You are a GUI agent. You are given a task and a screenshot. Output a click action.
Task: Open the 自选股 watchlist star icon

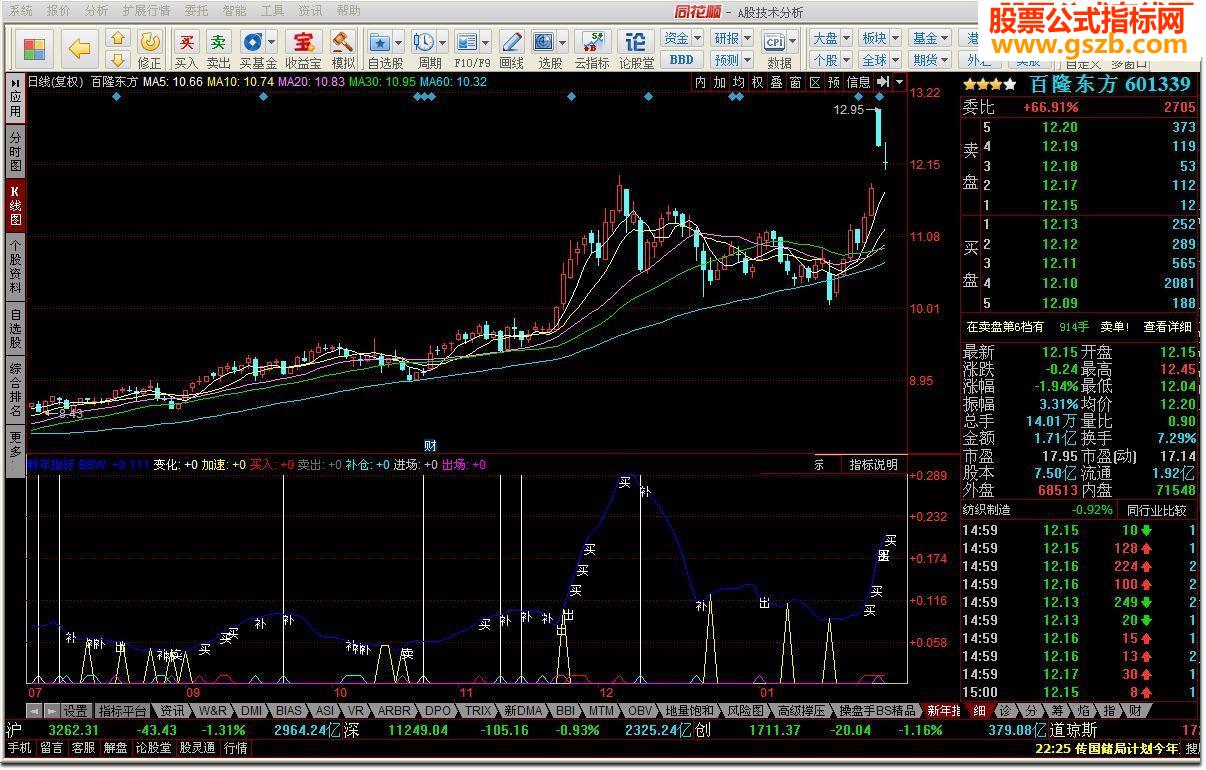tap(380, 42)
